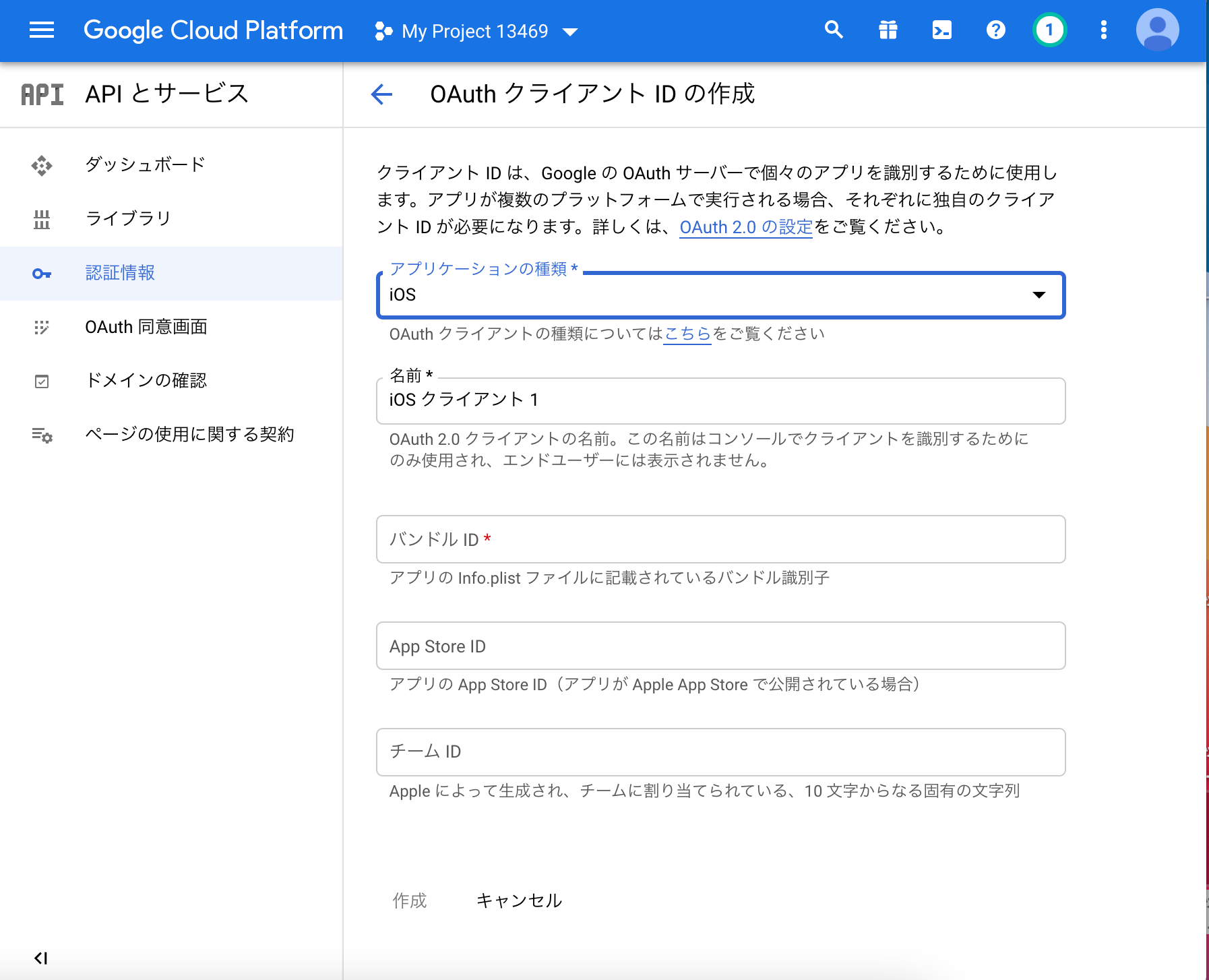Select OAuth 同意画面 from the sidebar

[x=146, y=327]
